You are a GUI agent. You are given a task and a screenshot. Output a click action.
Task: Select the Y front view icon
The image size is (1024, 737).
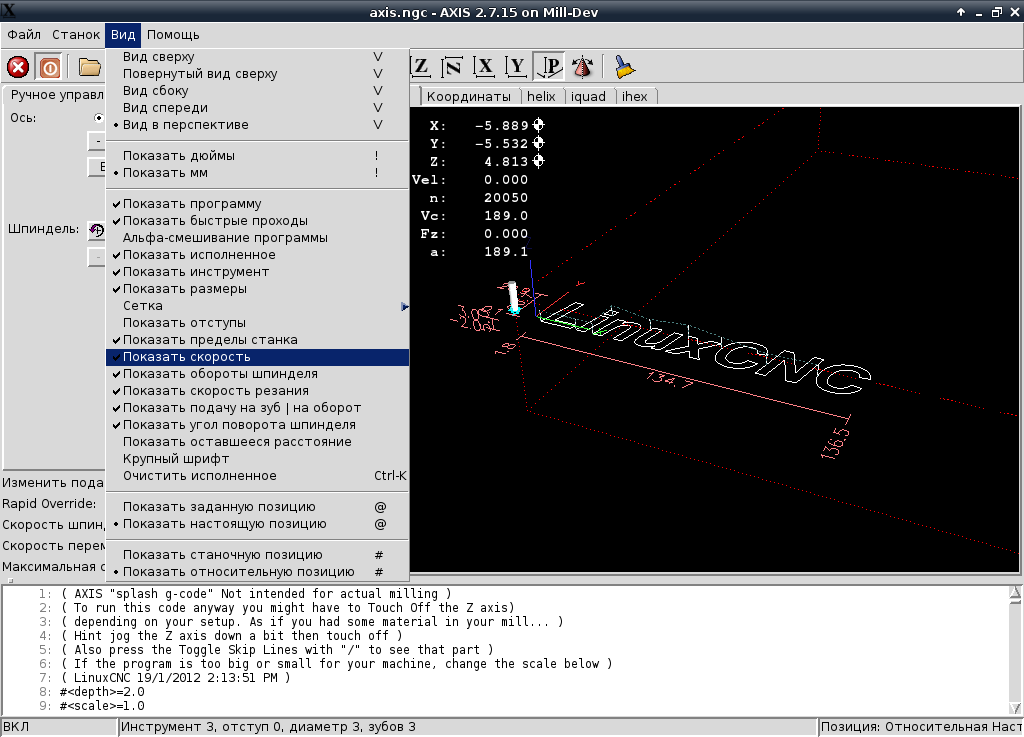click(x=516, y=67)
